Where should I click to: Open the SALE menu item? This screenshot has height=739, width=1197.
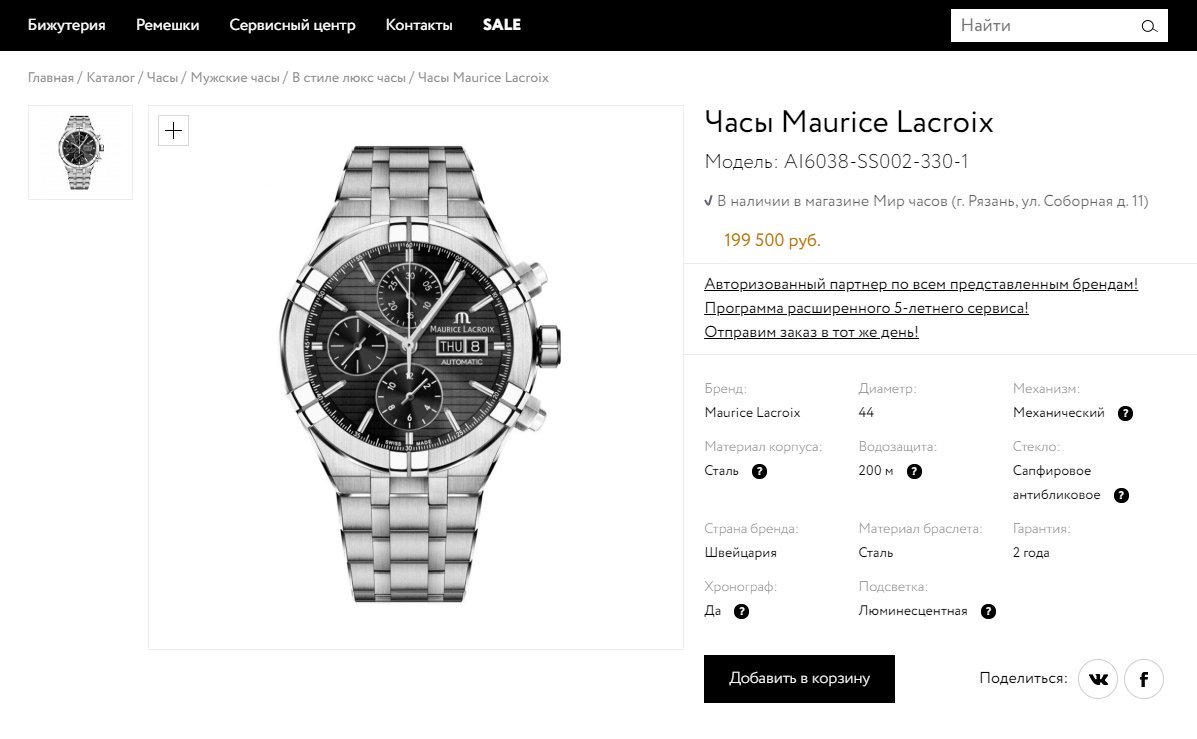click(501, 25)
